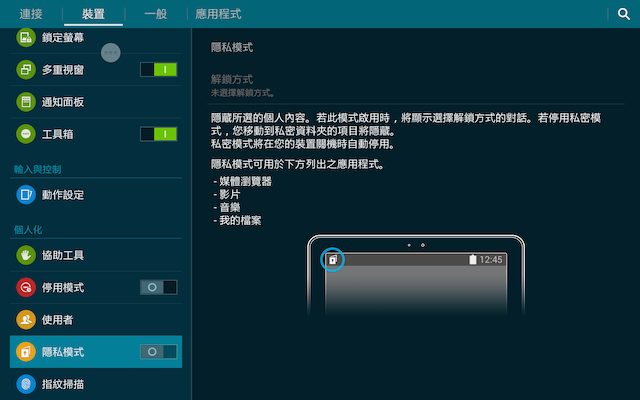Screen dimensions: 640x400
Task: Click the 我的檔案 list entry
Action: tap(237, 221)
